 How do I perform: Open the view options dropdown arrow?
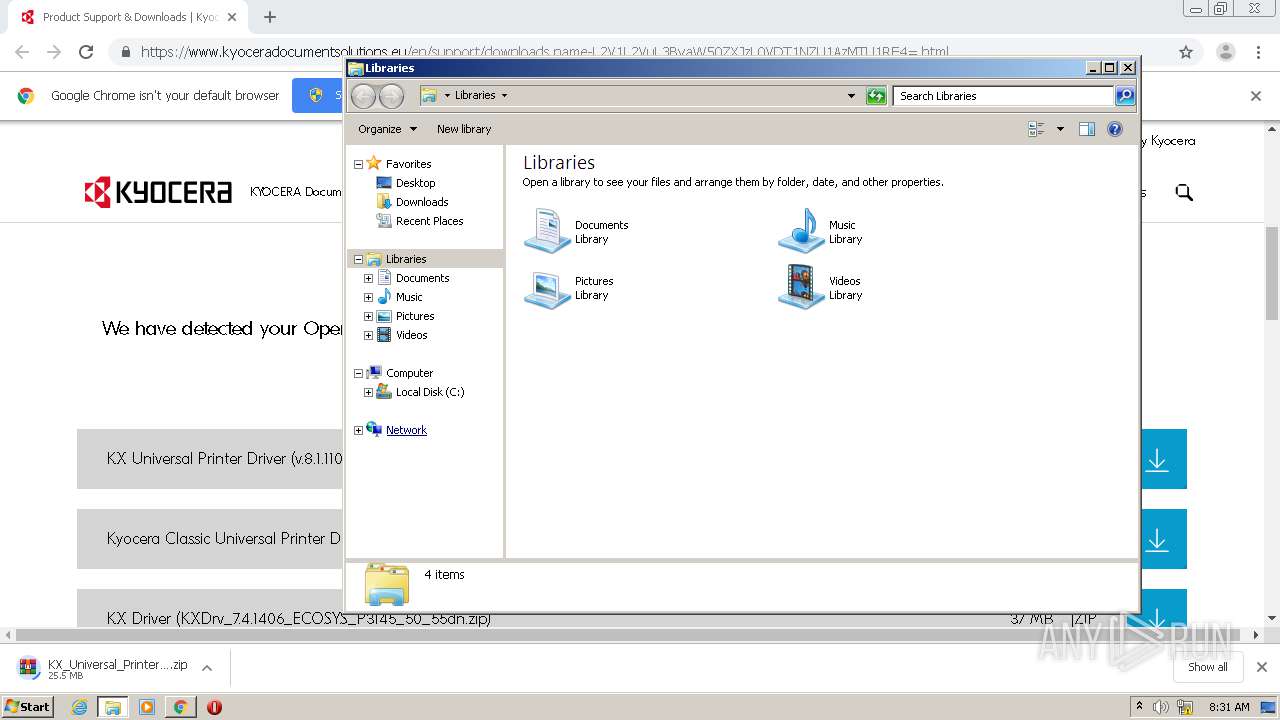(x=1060, y=129)
